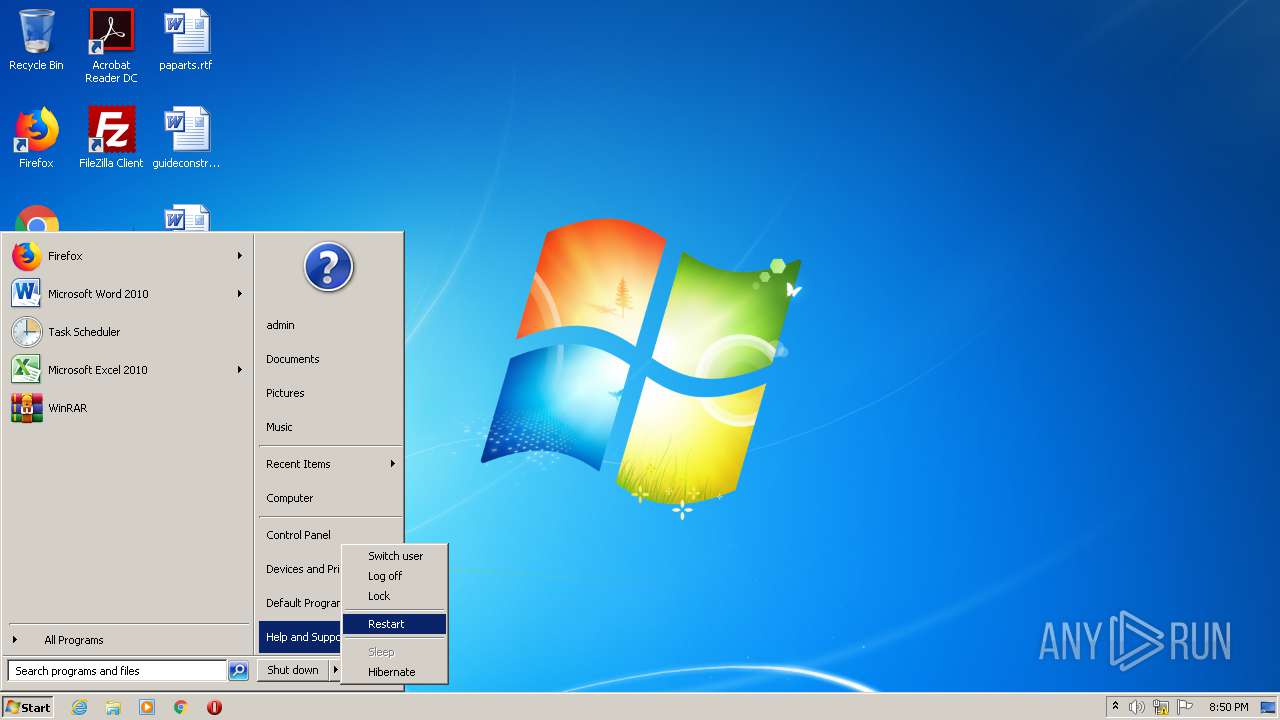1280x720 pixels.
Task: Click the search magnifier button
Action: [238, 671]
